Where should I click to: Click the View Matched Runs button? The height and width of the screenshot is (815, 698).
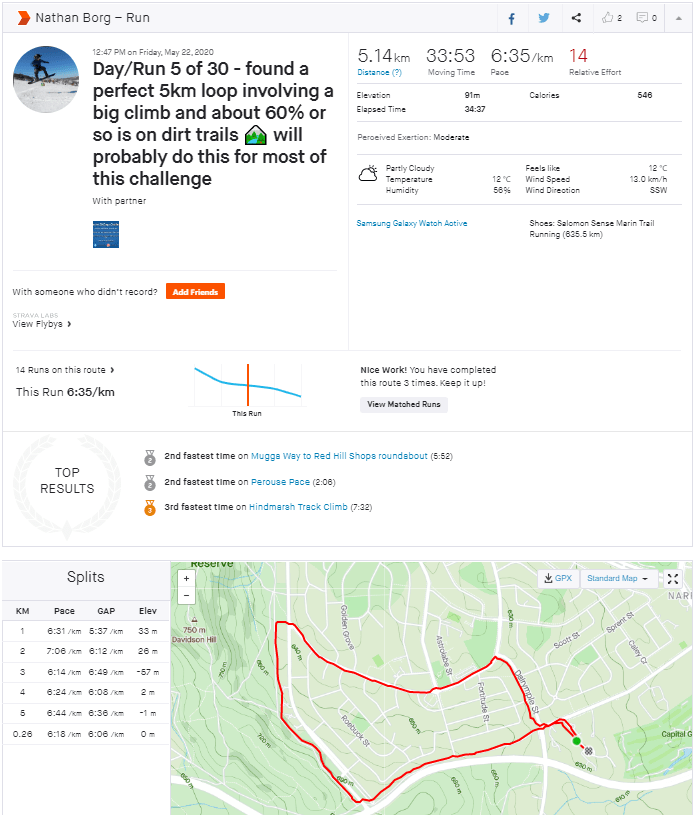404,405
